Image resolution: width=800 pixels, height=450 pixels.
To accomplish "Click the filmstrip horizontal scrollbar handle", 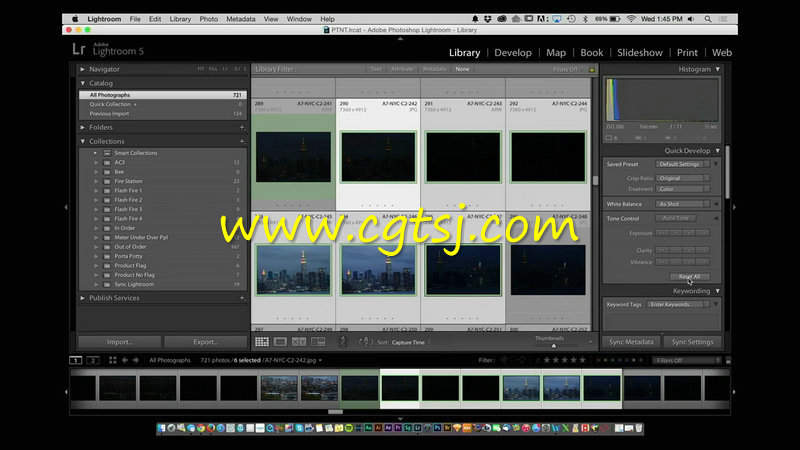I will (x=335, y=412).
